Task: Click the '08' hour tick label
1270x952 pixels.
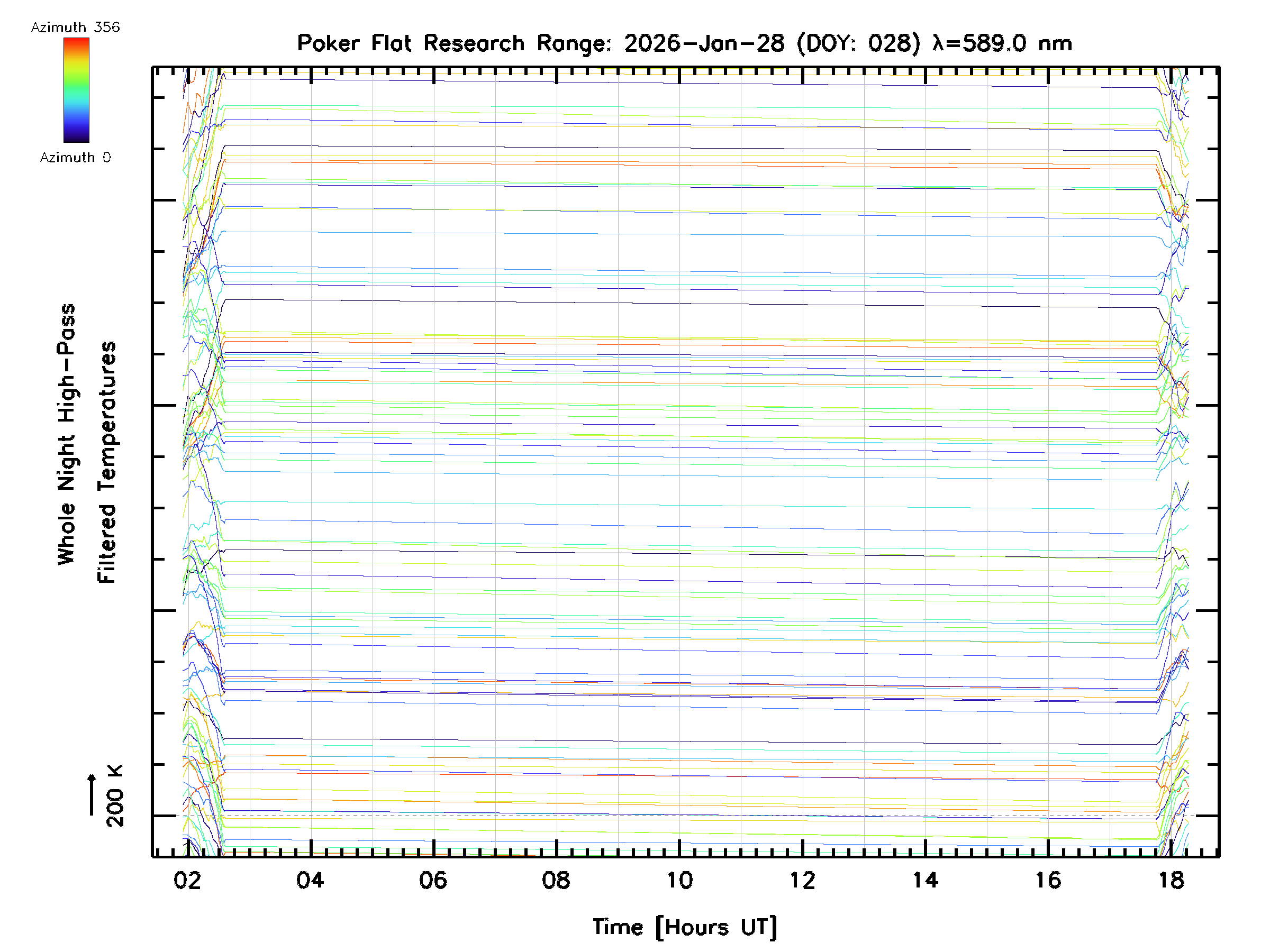Action: (556, 881)
